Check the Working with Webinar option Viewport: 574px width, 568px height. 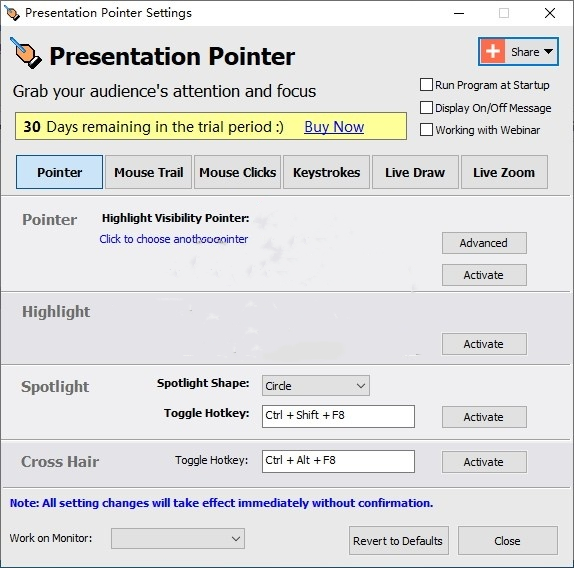[426, 130]
